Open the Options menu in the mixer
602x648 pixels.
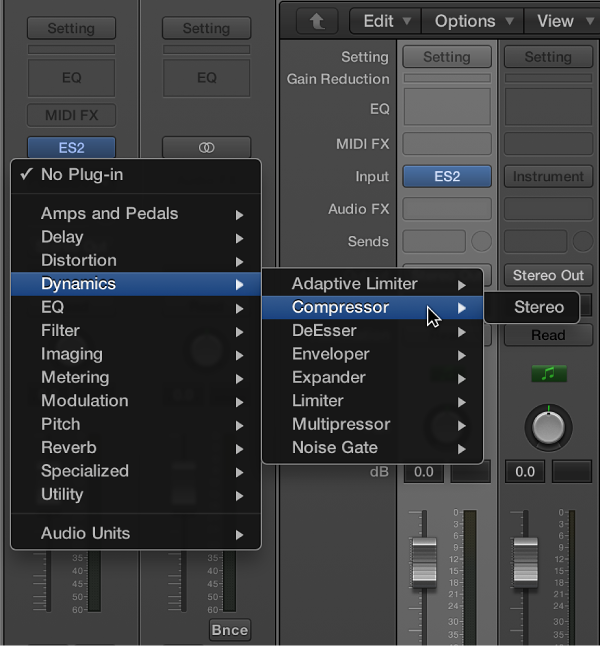(x=472, y=21)
